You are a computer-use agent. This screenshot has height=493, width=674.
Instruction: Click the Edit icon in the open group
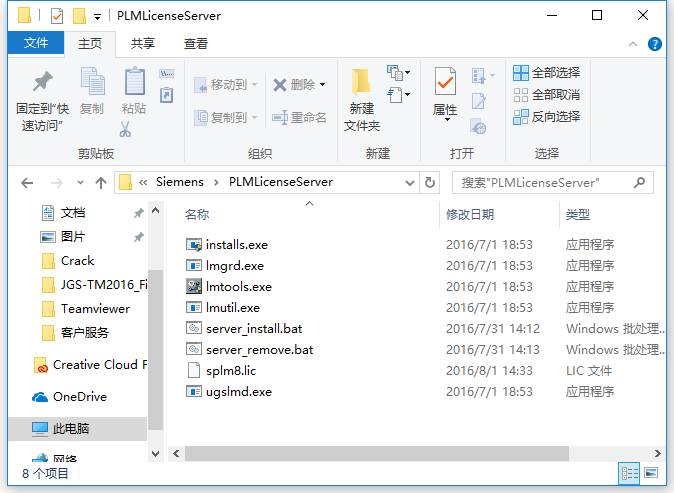(x=478, y=101)
